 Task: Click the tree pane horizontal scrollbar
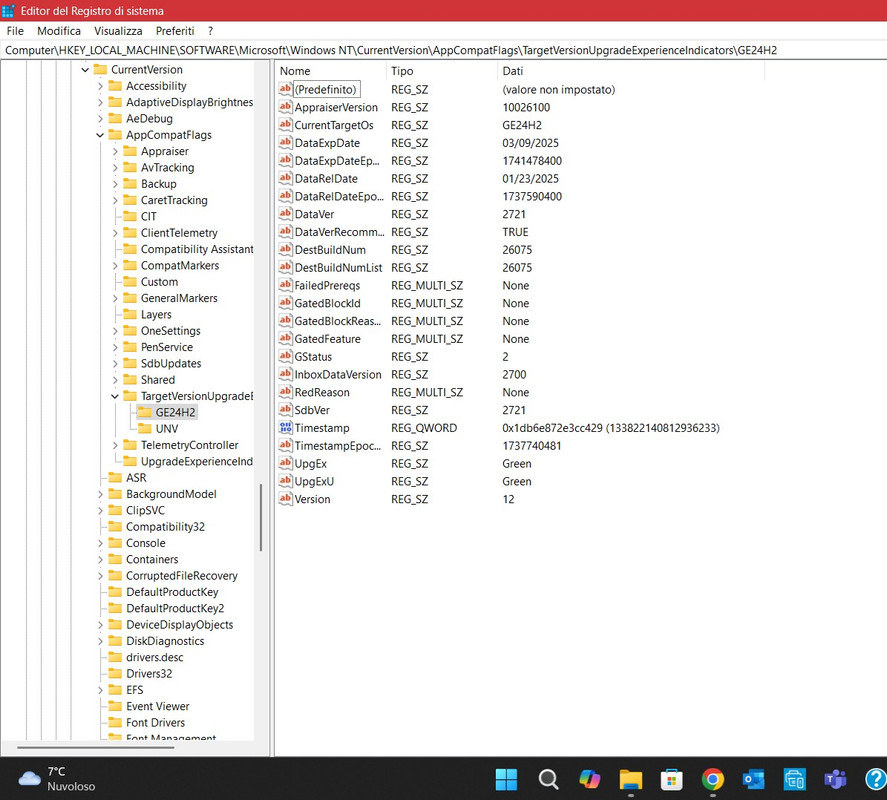(x=96, y=747)
